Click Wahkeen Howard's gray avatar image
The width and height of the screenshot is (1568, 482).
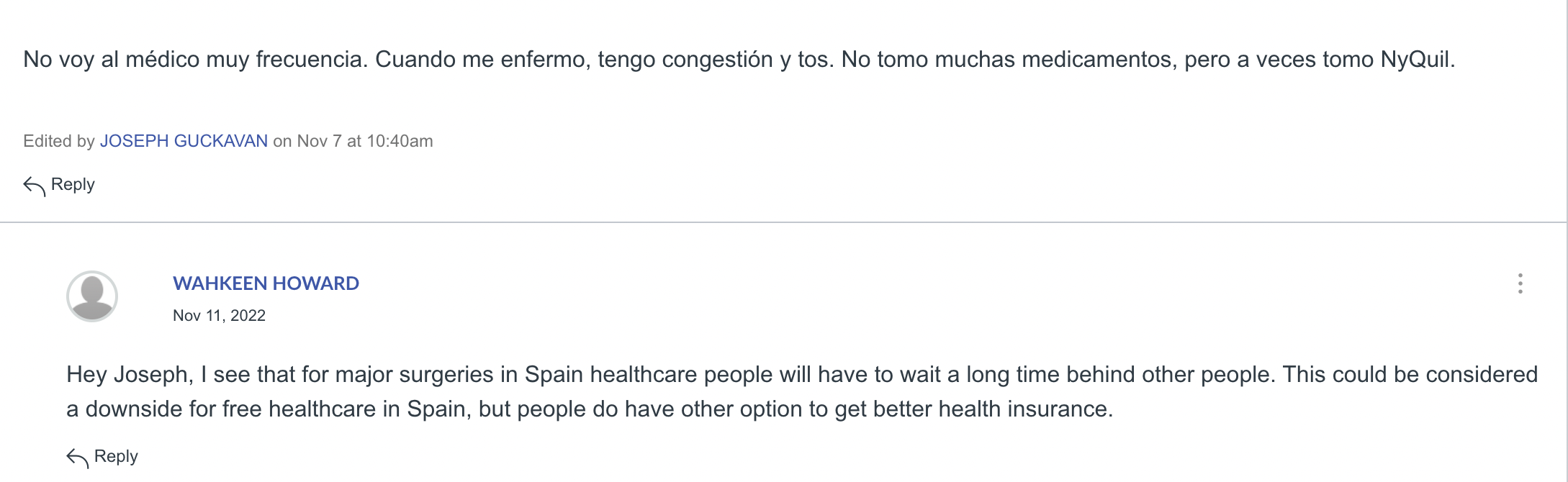click(x=92, y=296)
